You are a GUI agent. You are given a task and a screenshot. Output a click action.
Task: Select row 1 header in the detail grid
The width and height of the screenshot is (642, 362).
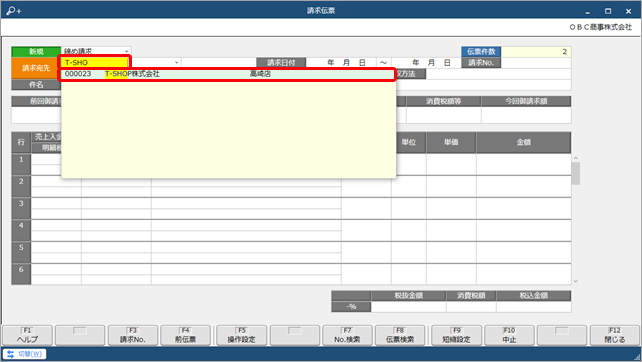click(21, 164)
